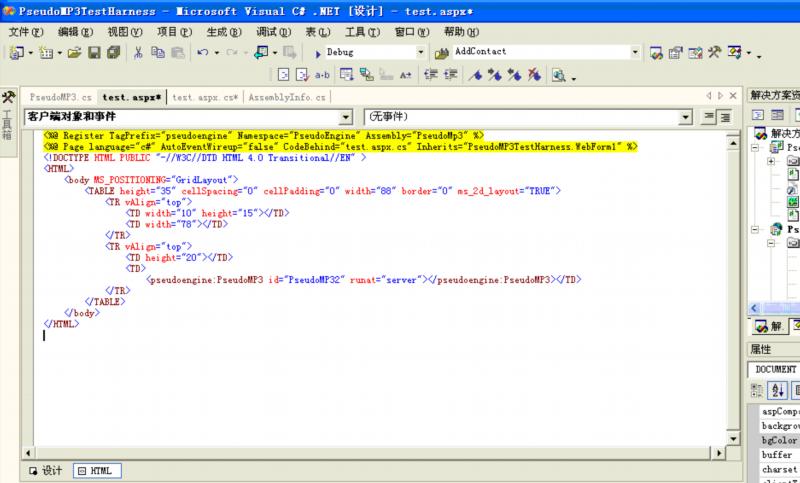Click the Navigate Backward icon
The width and height of the screenshot is (800, 483).
pyautogui.click(x=262, y=52)
